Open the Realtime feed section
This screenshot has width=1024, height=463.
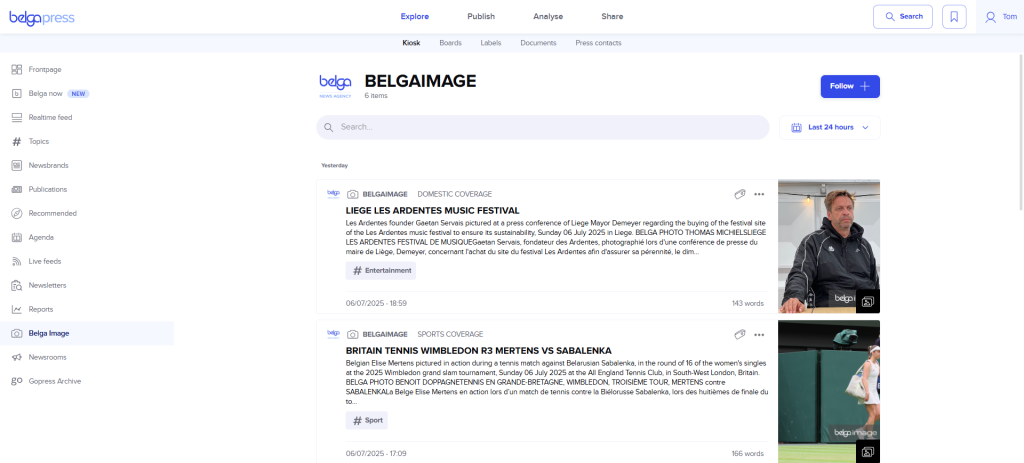(50, 118)
